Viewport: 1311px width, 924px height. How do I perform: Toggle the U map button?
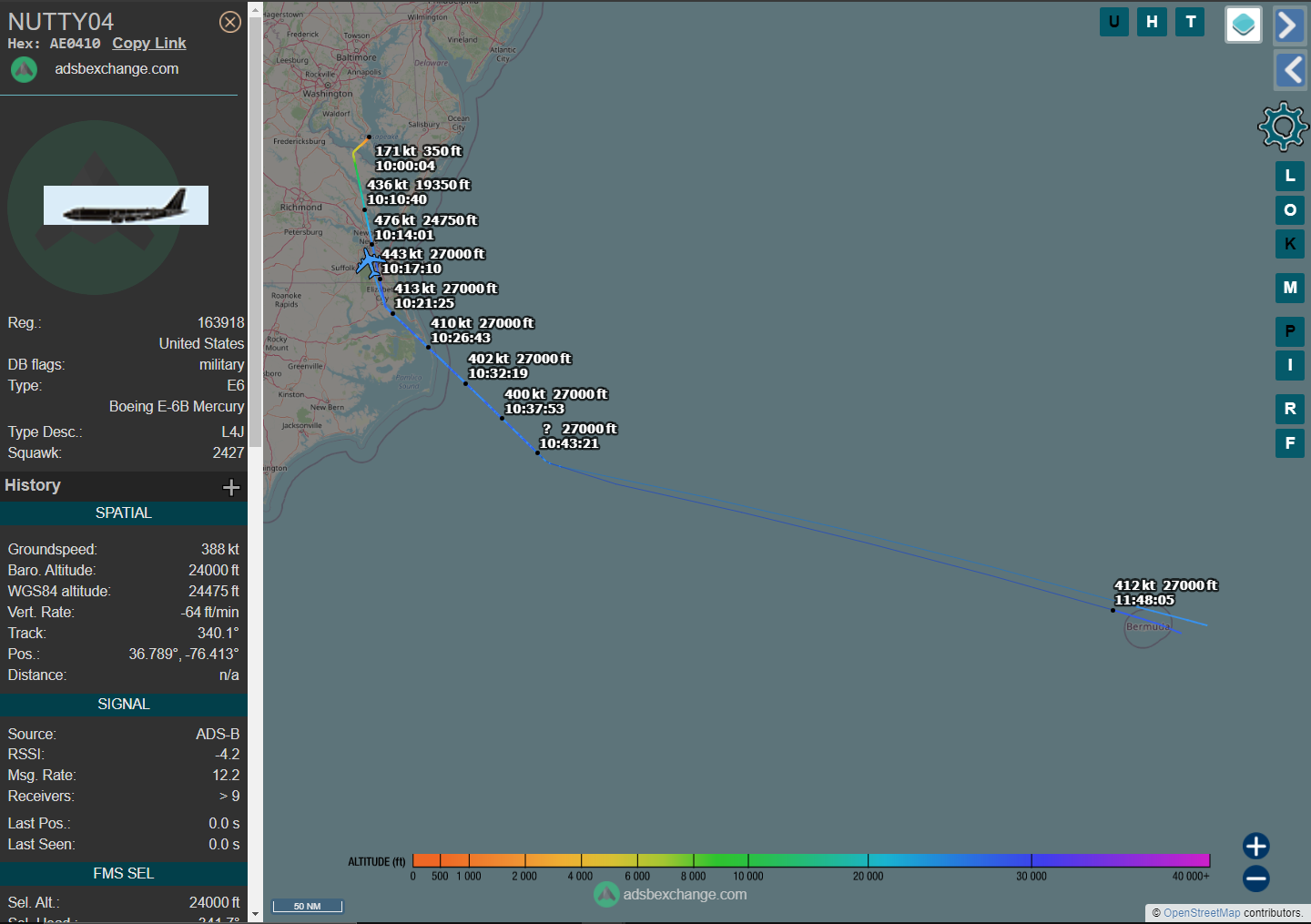(1114, 22)
